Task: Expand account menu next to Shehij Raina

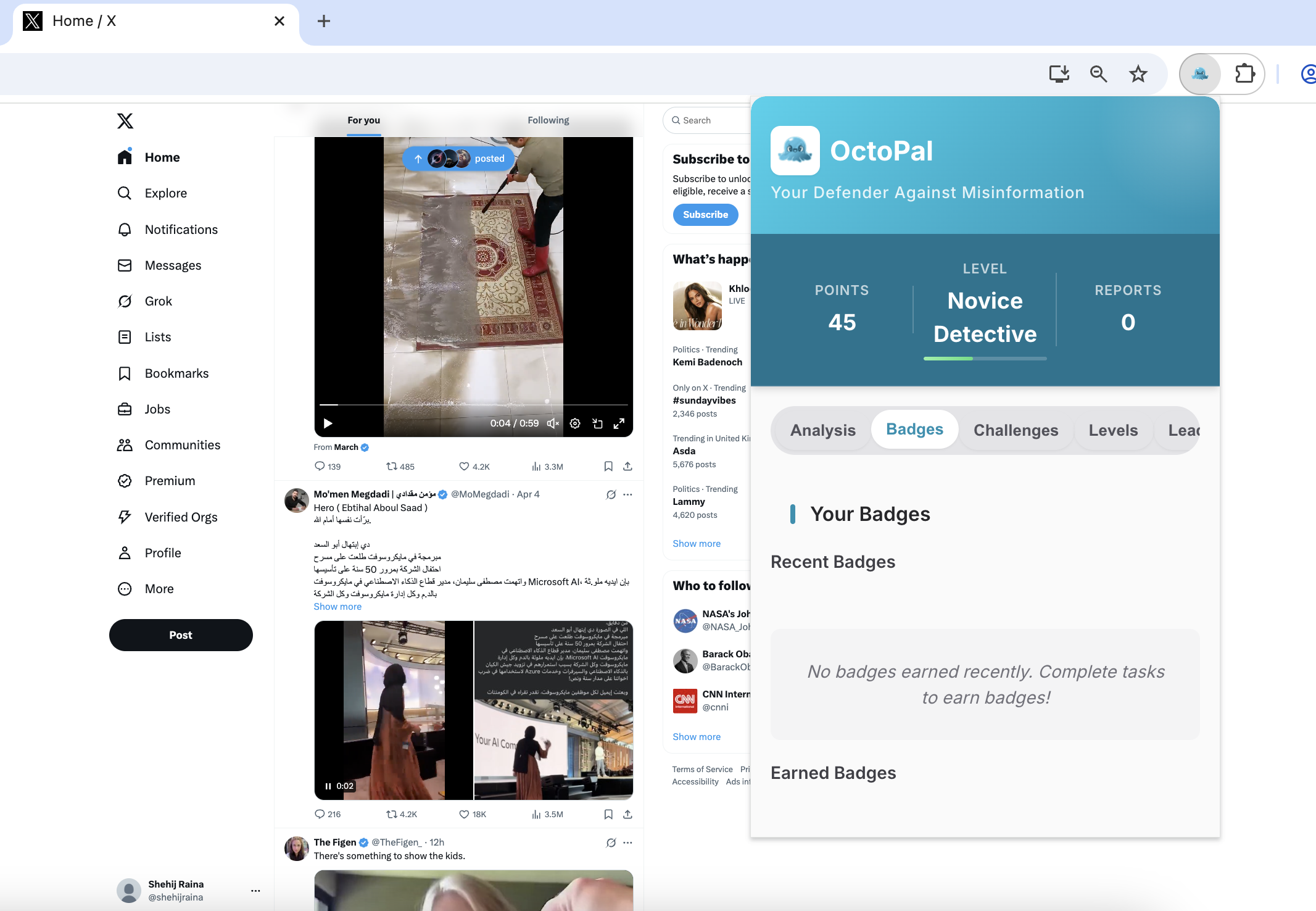Action: click(255, 891)
